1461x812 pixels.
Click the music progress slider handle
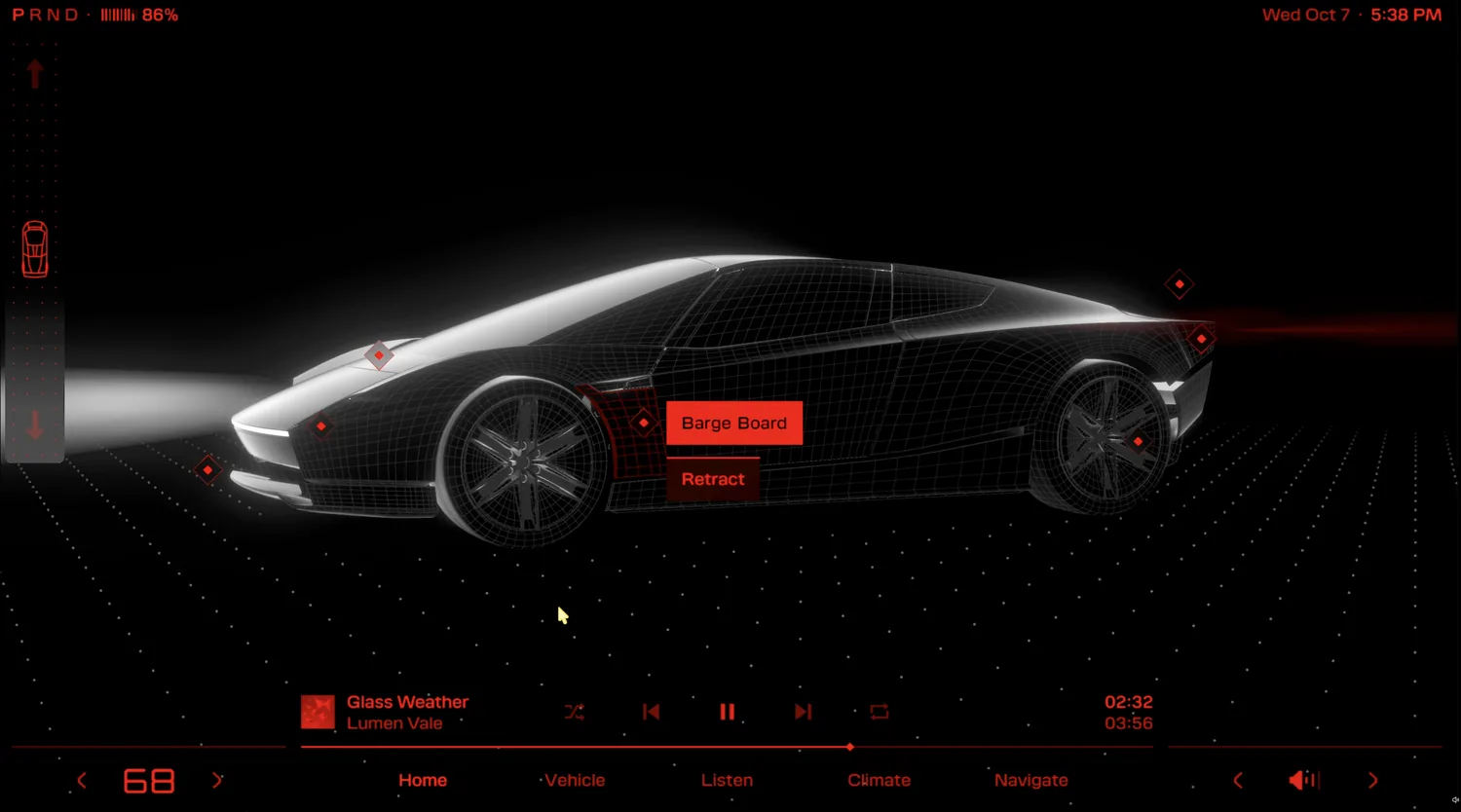click(x=850, y=747)
